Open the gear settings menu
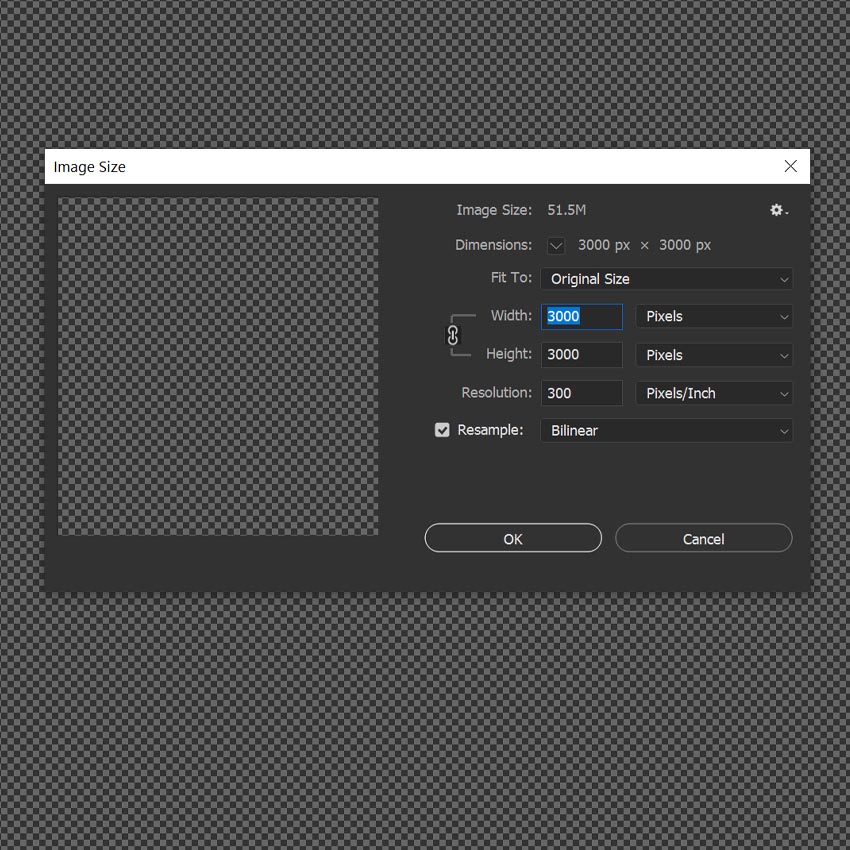850x850 pixels. point(778,210)
